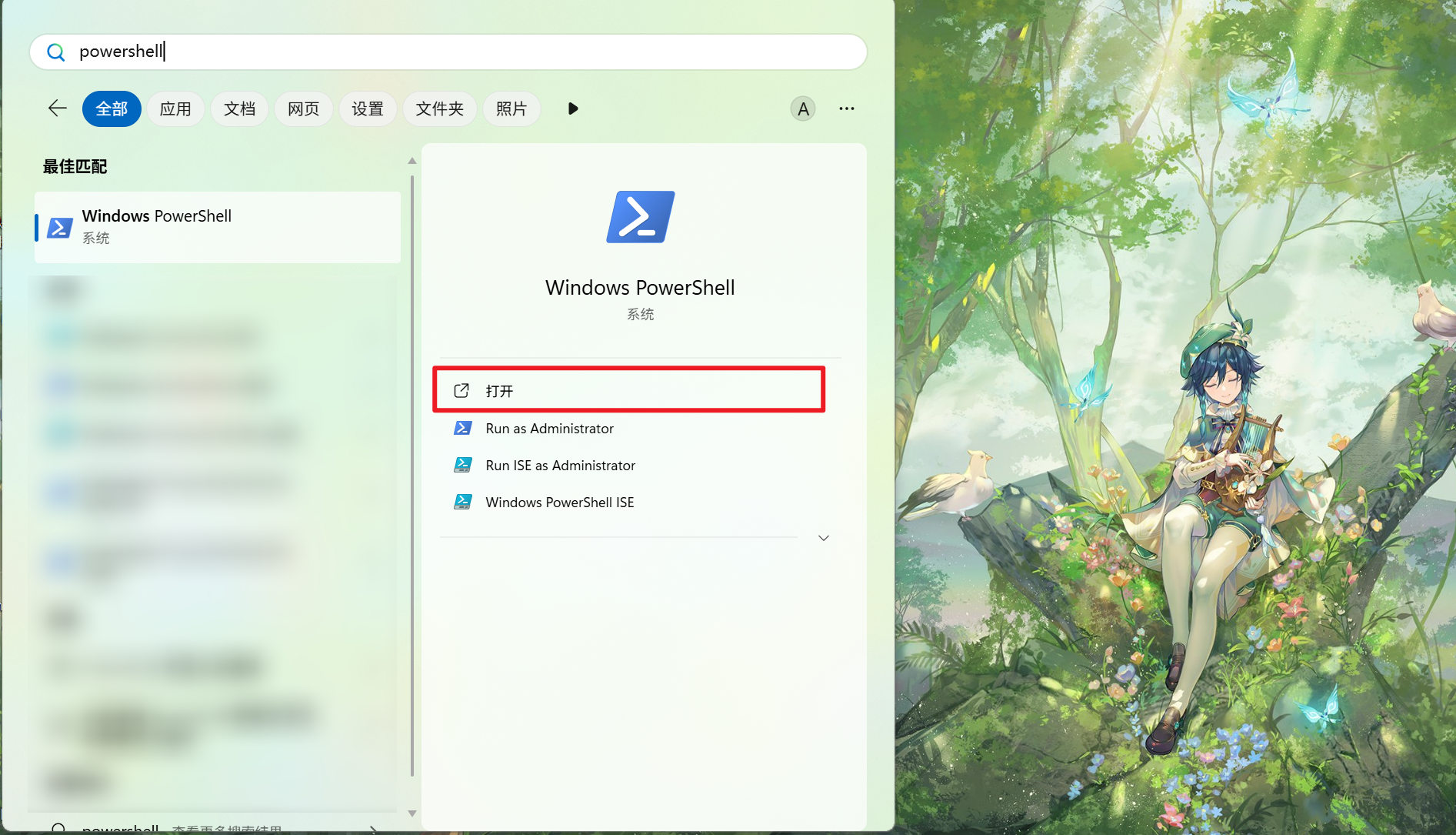Click scrollbar down arrow in results list
Screen dimensions: 1456x835
click(412, 813)
